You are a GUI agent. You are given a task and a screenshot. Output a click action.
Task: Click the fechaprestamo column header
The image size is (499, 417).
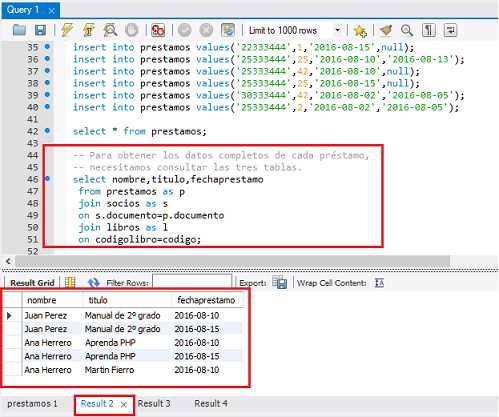point(207,300)
